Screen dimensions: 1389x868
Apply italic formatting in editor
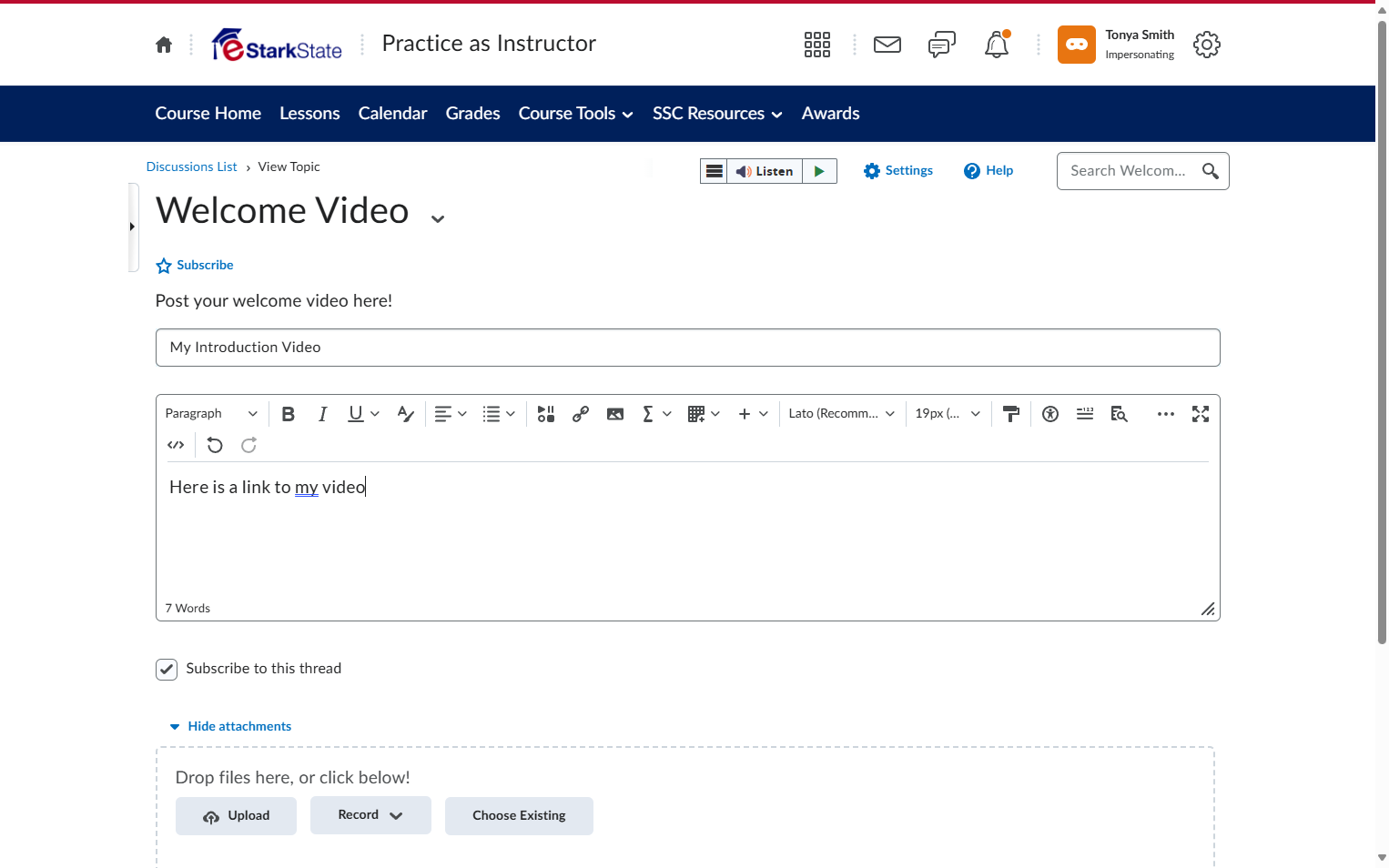point(322,414)
